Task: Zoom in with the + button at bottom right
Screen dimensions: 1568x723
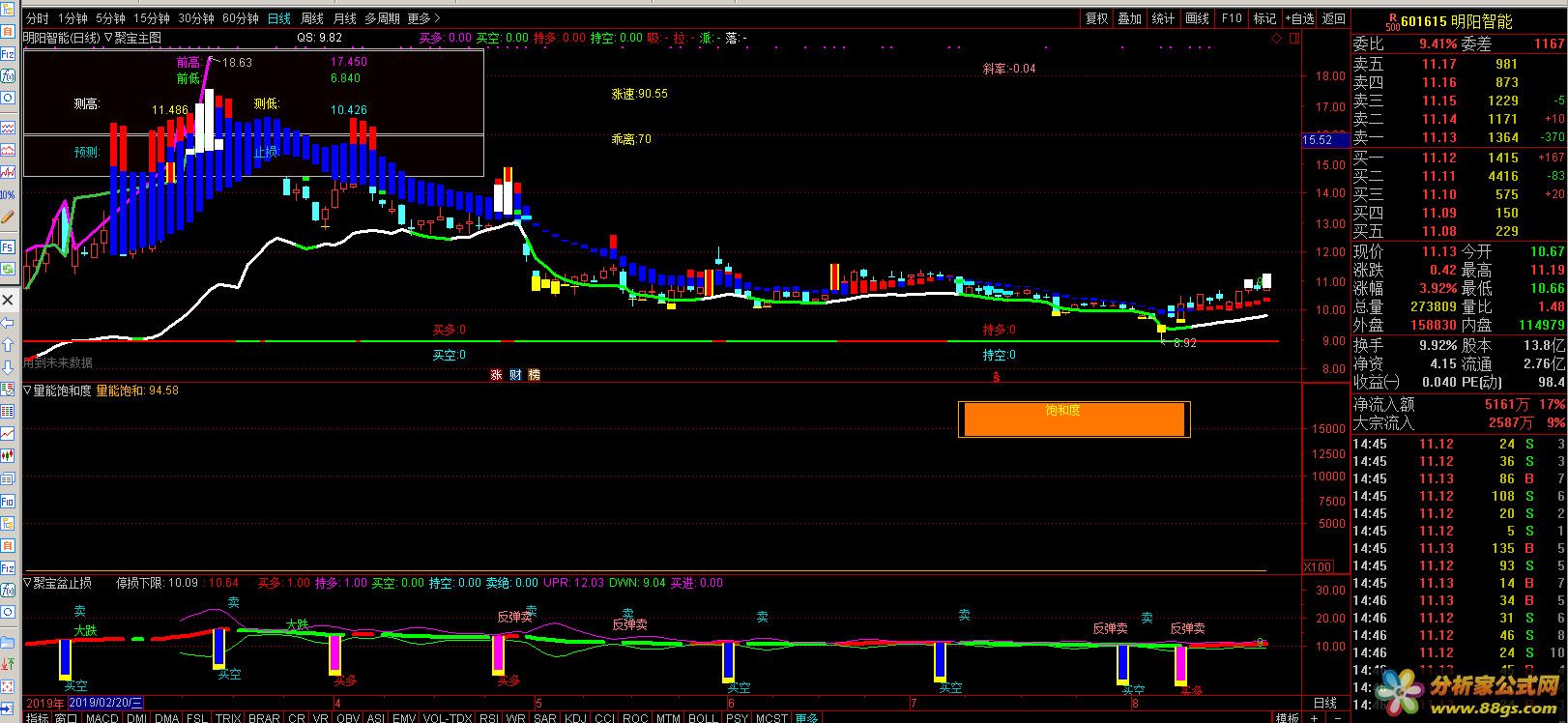Action: 1314,718
